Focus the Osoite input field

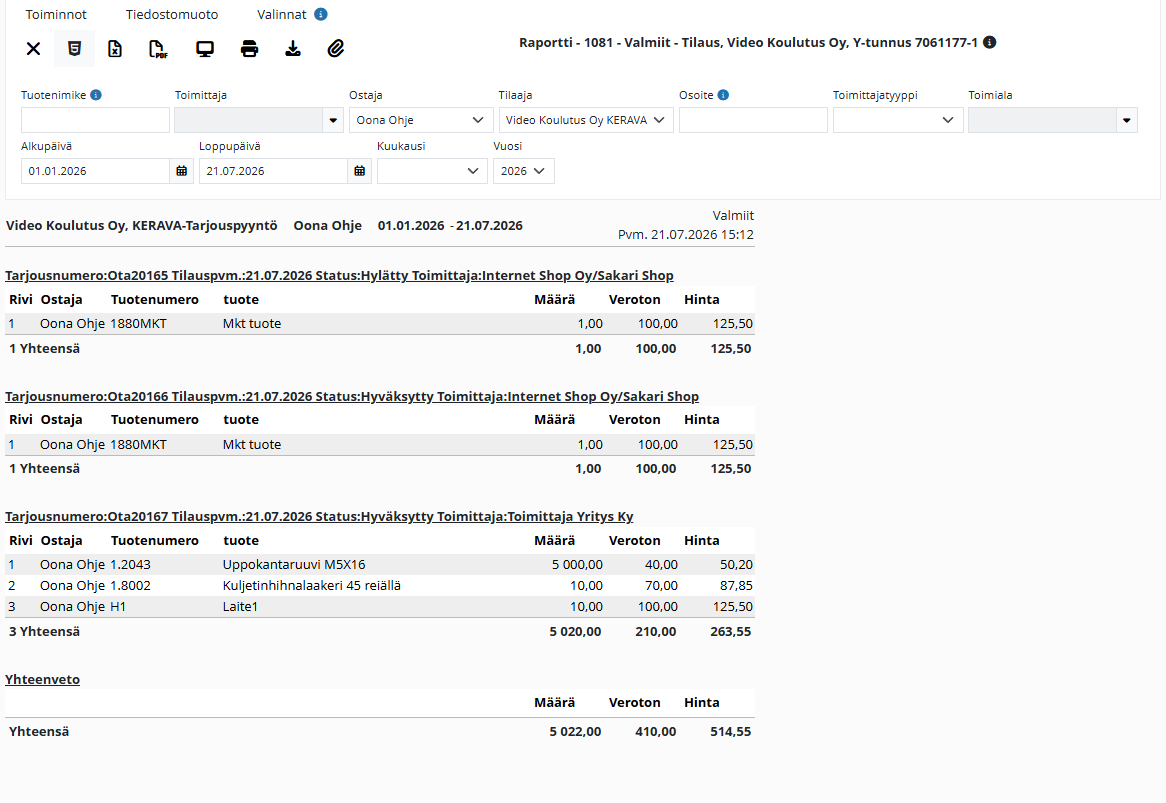pyautogui.click(x=753, y=120)
